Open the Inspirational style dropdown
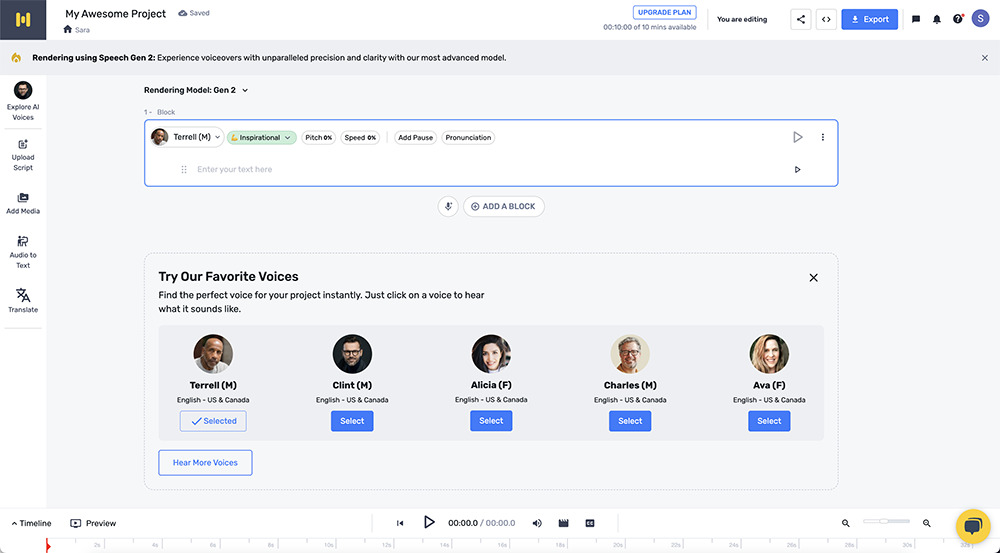Screen dimensions: 1000x553 [x=261, y=137]
